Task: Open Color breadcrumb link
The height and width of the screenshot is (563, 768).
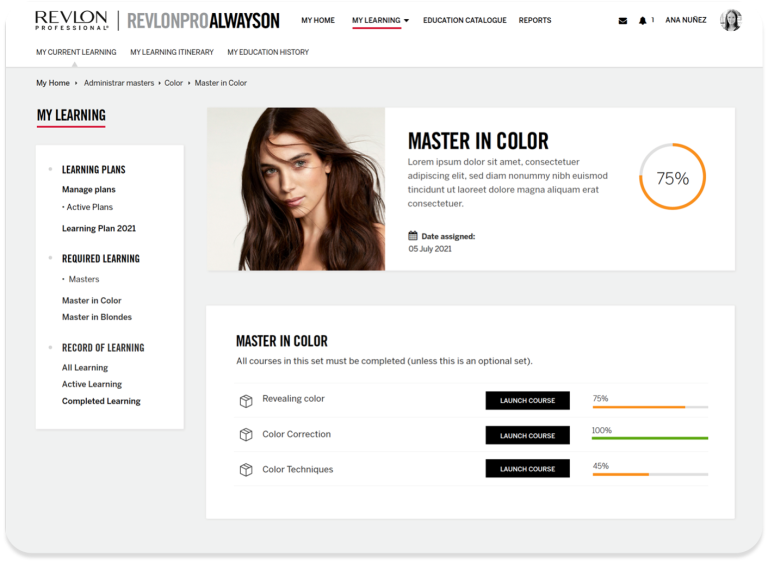Action: tap(173, 83)
